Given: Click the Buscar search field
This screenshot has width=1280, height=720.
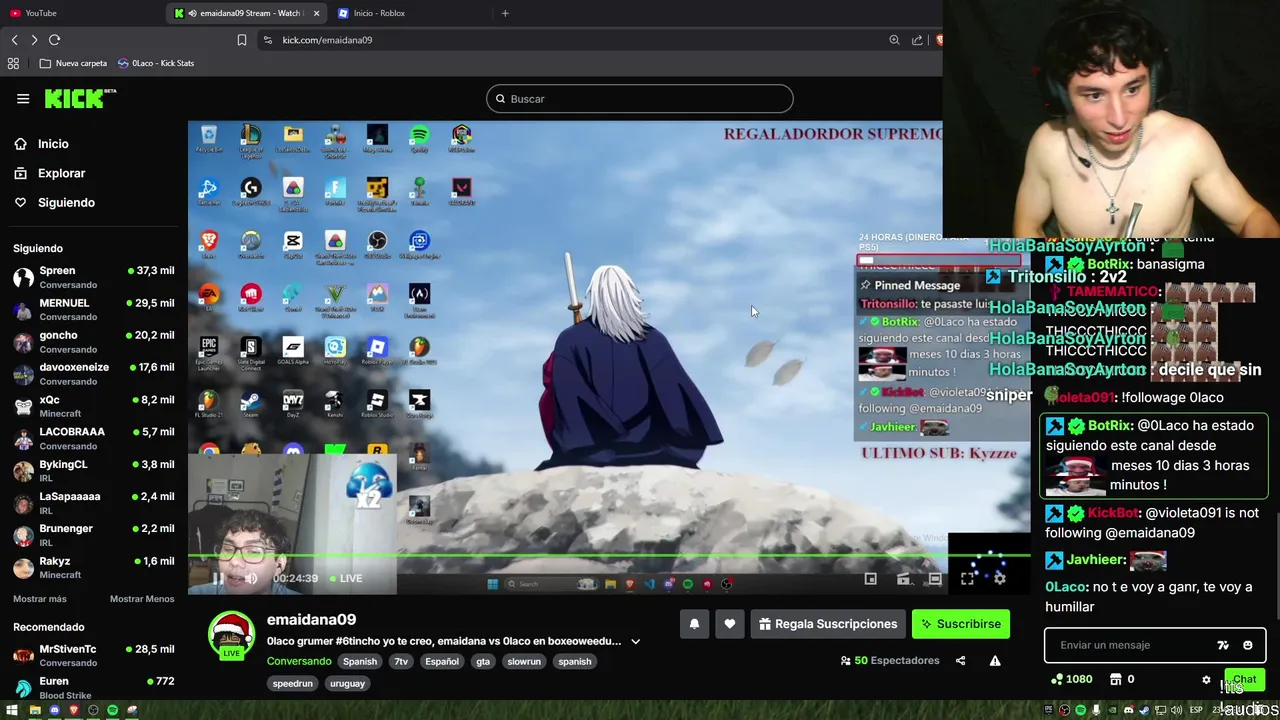Looking at the screenshot, I should pyautogui.click(x=640, y=99).
